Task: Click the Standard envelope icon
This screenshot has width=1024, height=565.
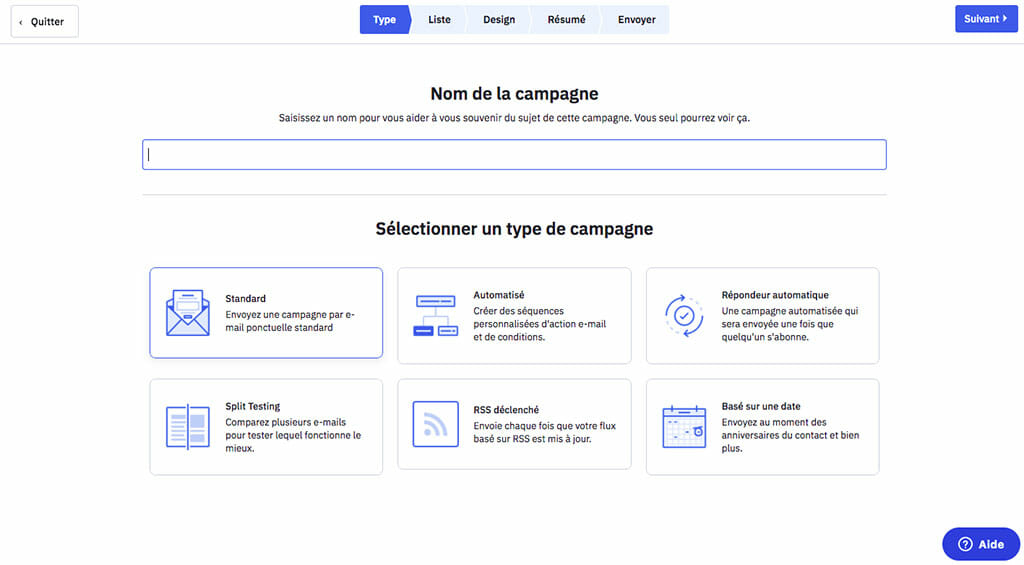Action: (187, 313)
